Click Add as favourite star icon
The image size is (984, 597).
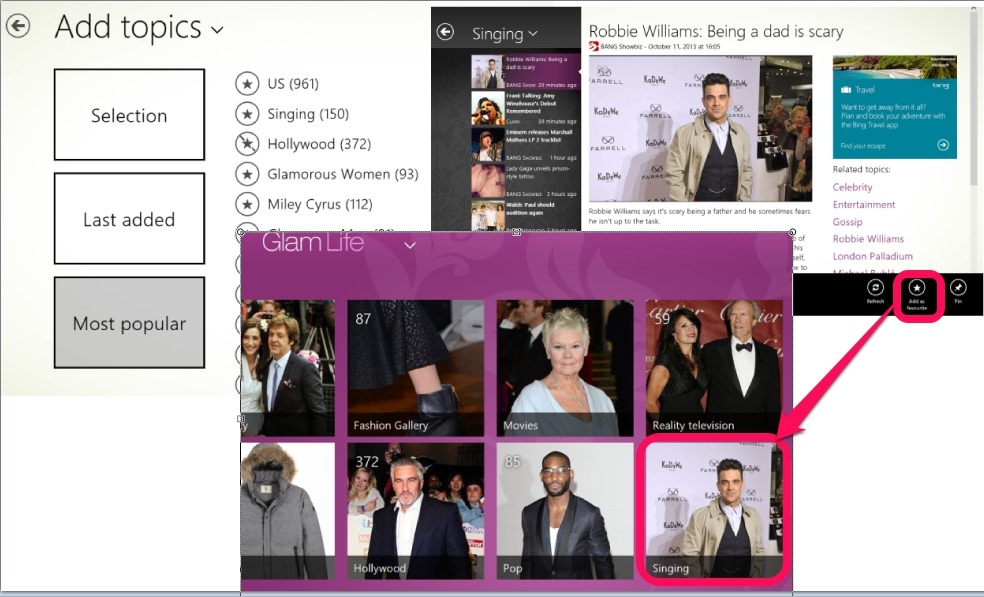point(917,288)
